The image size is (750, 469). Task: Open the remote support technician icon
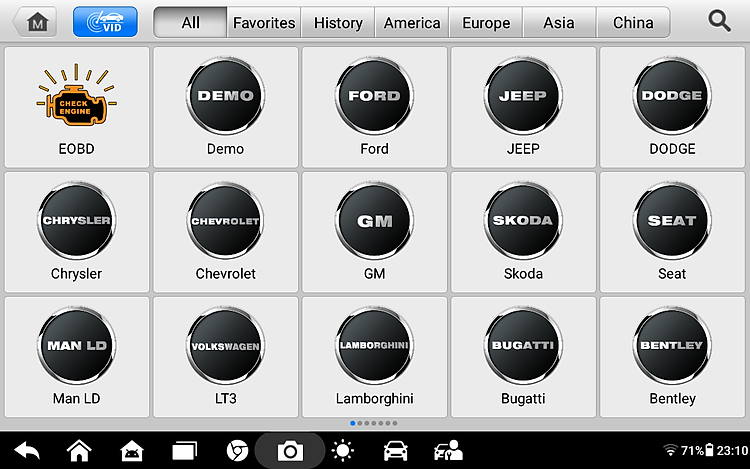[x=448, y=450]
